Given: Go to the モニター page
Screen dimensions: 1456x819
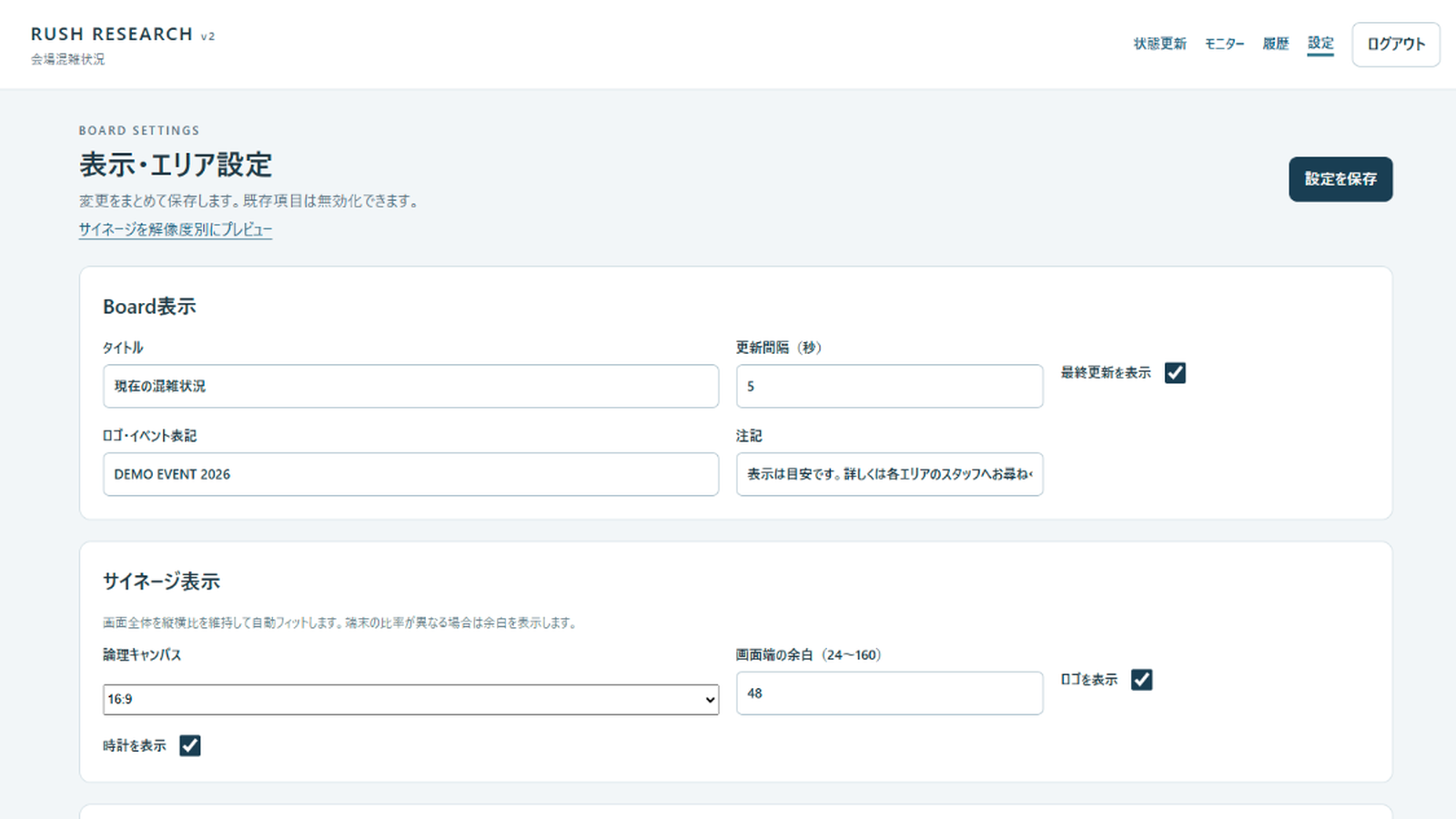Looking at the screenshot, I should point(1224,44).
